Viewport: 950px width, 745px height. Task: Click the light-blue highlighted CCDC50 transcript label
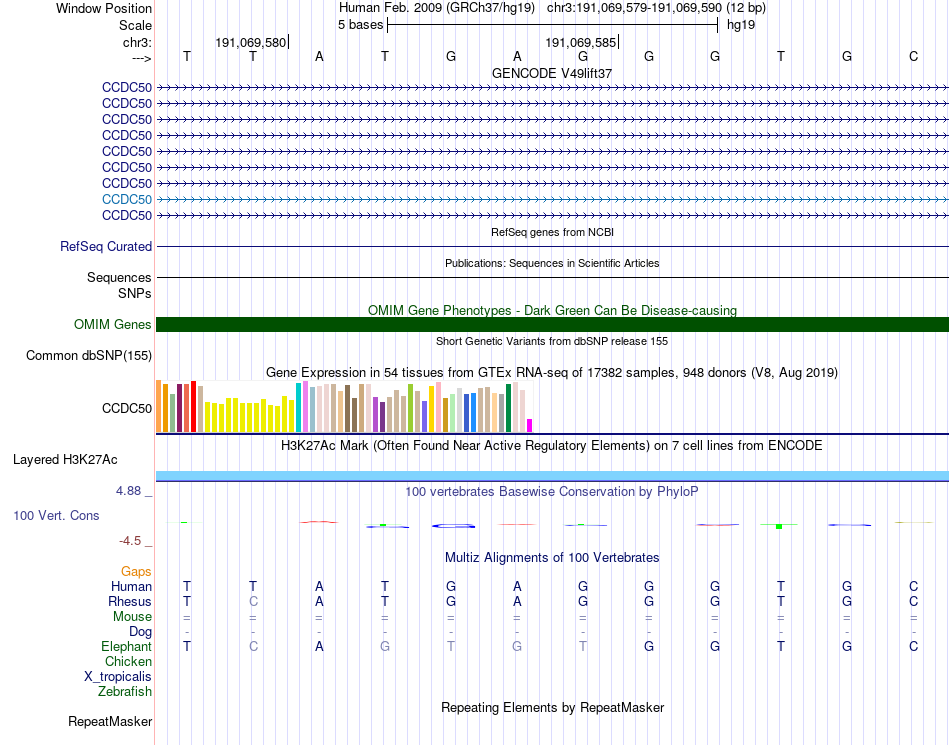(127, 199)
